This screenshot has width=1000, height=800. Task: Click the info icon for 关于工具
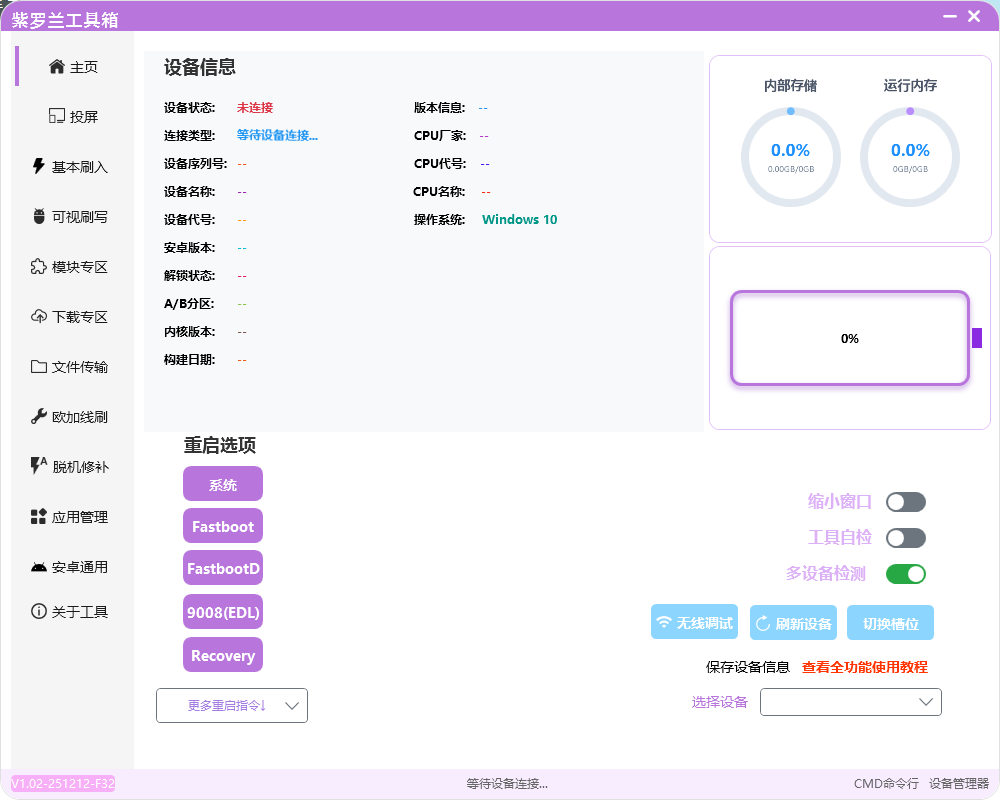39,611
